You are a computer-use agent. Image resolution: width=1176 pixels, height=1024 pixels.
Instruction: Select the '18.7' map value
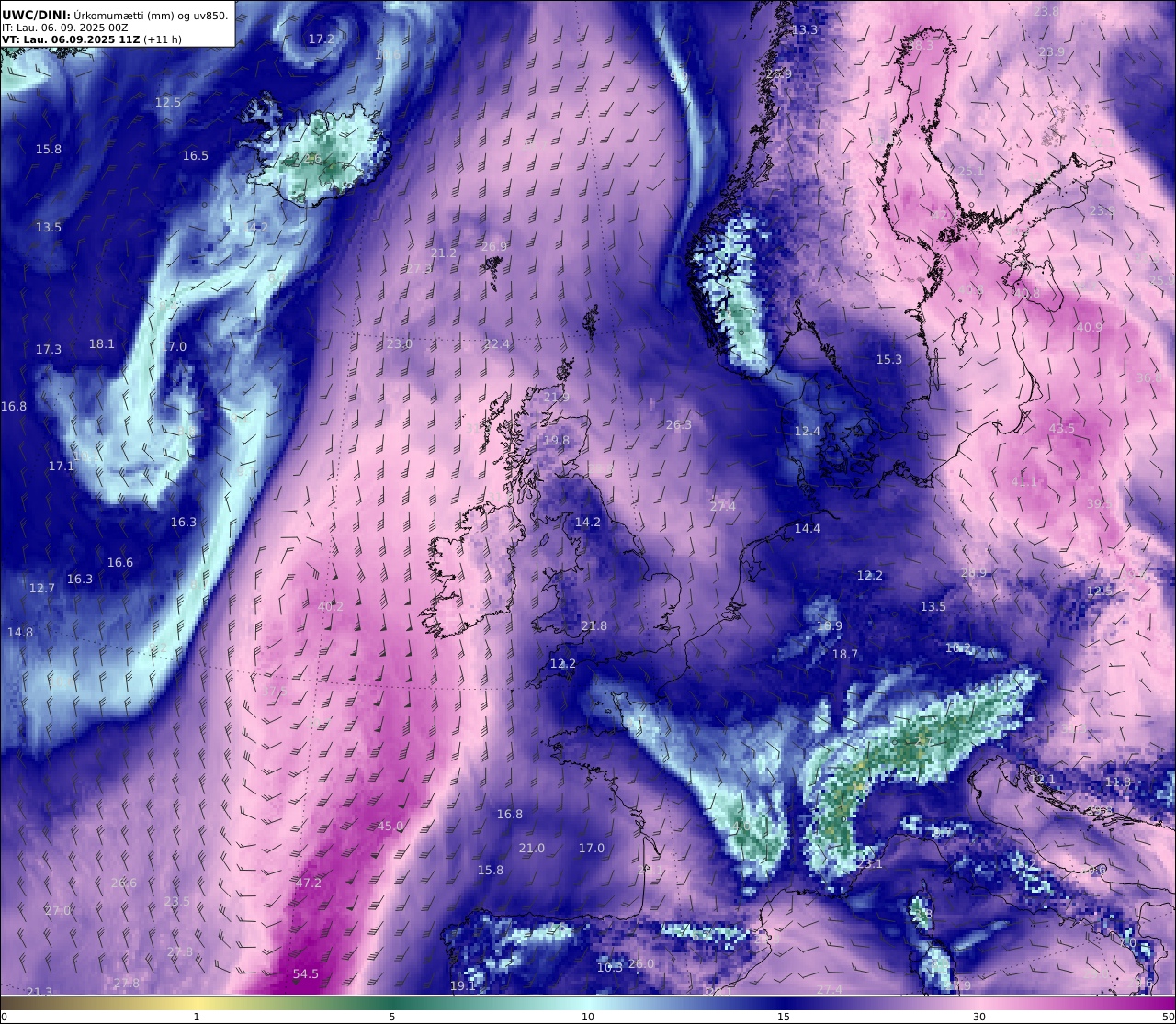point(845,655)
